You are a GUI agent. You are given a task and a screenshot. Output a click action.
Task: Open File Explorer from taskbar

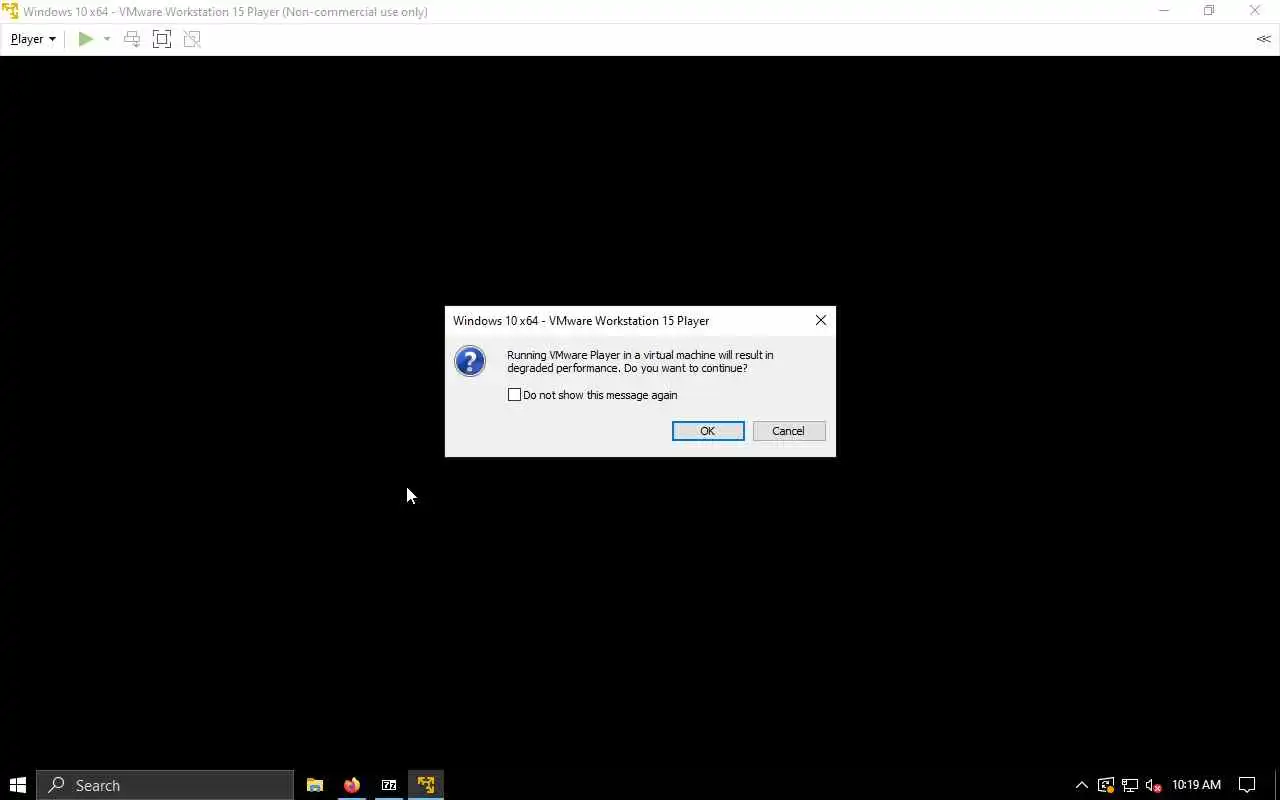click(x=315, y=785)
